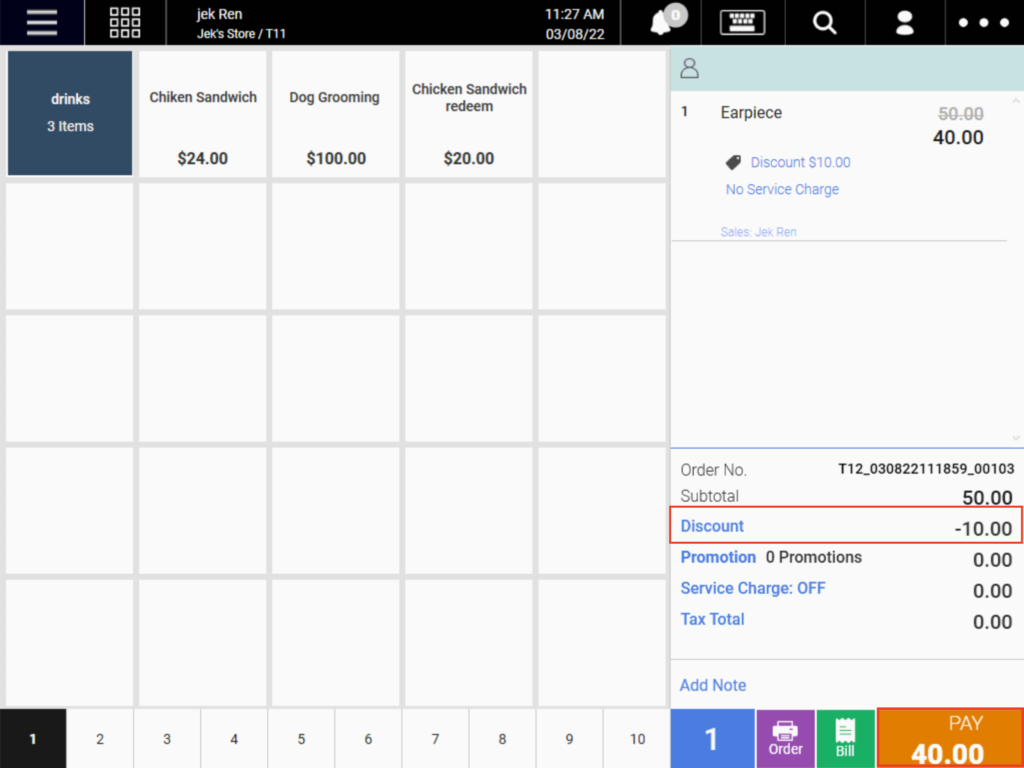Switch to product page tab 2
The image size is (1024, 768).
pos(99,739)
